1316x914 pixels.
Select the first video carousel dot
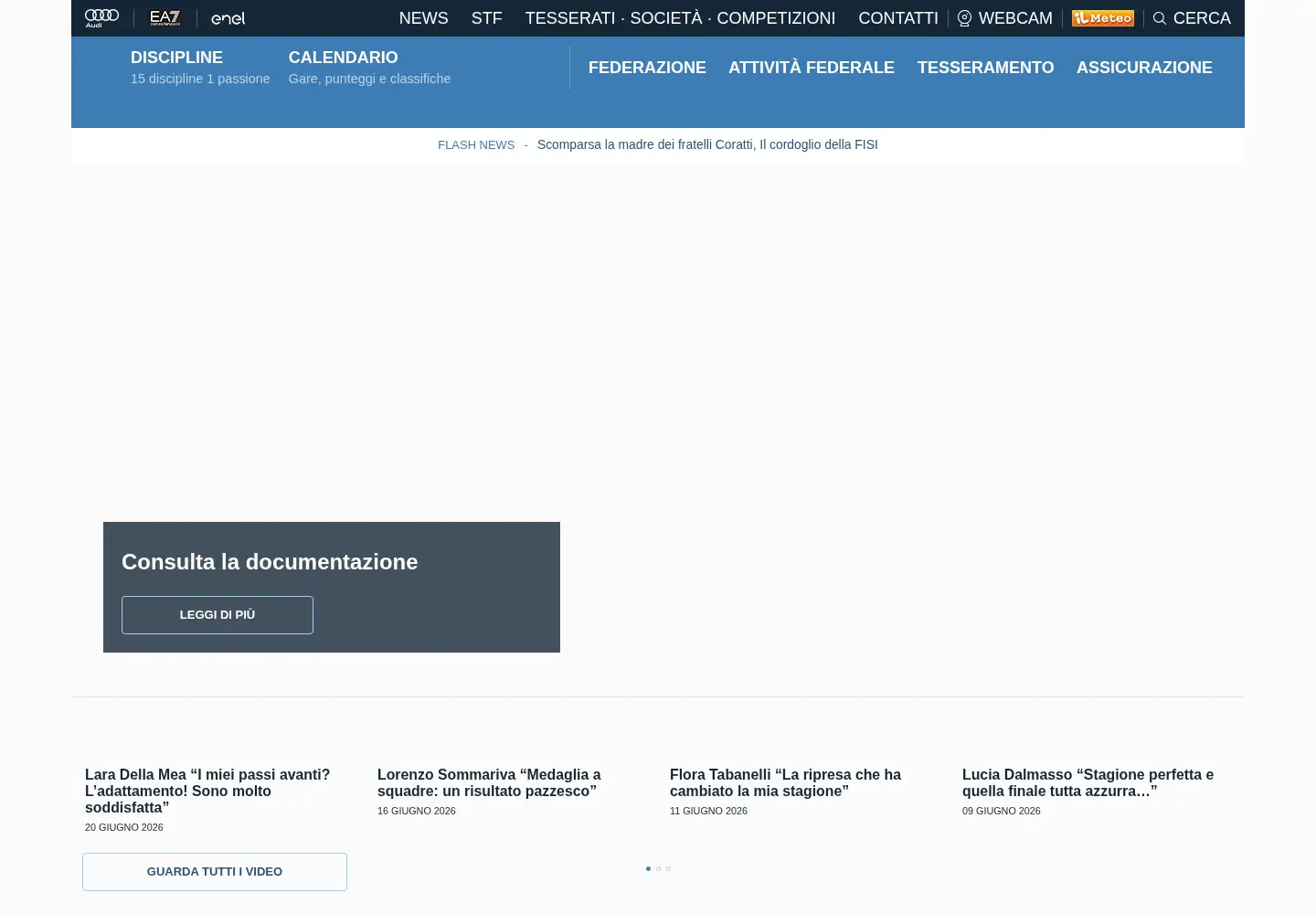648,868
